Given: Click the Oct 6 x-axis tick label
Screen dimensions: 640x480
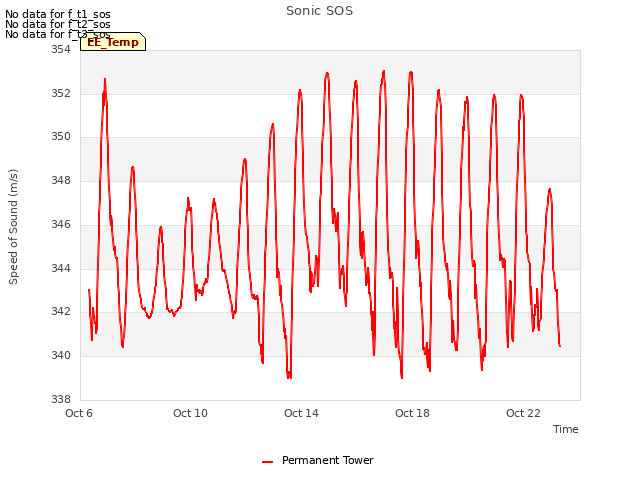Looking at the screenshot, I should tap(79, 413).
